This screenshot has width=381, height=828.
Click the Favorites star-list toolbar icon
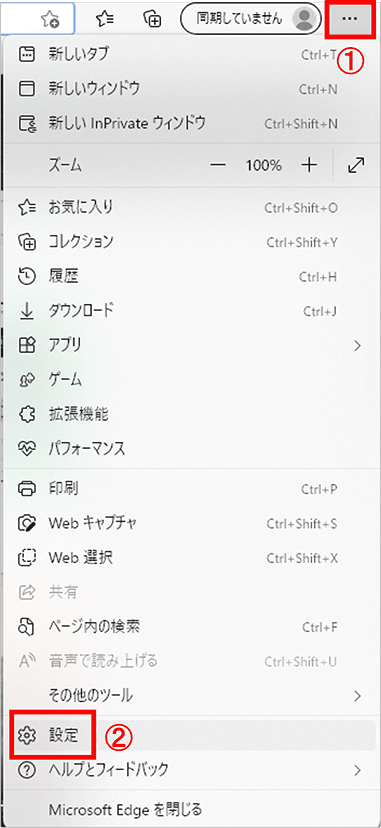[x=104, y=19]
